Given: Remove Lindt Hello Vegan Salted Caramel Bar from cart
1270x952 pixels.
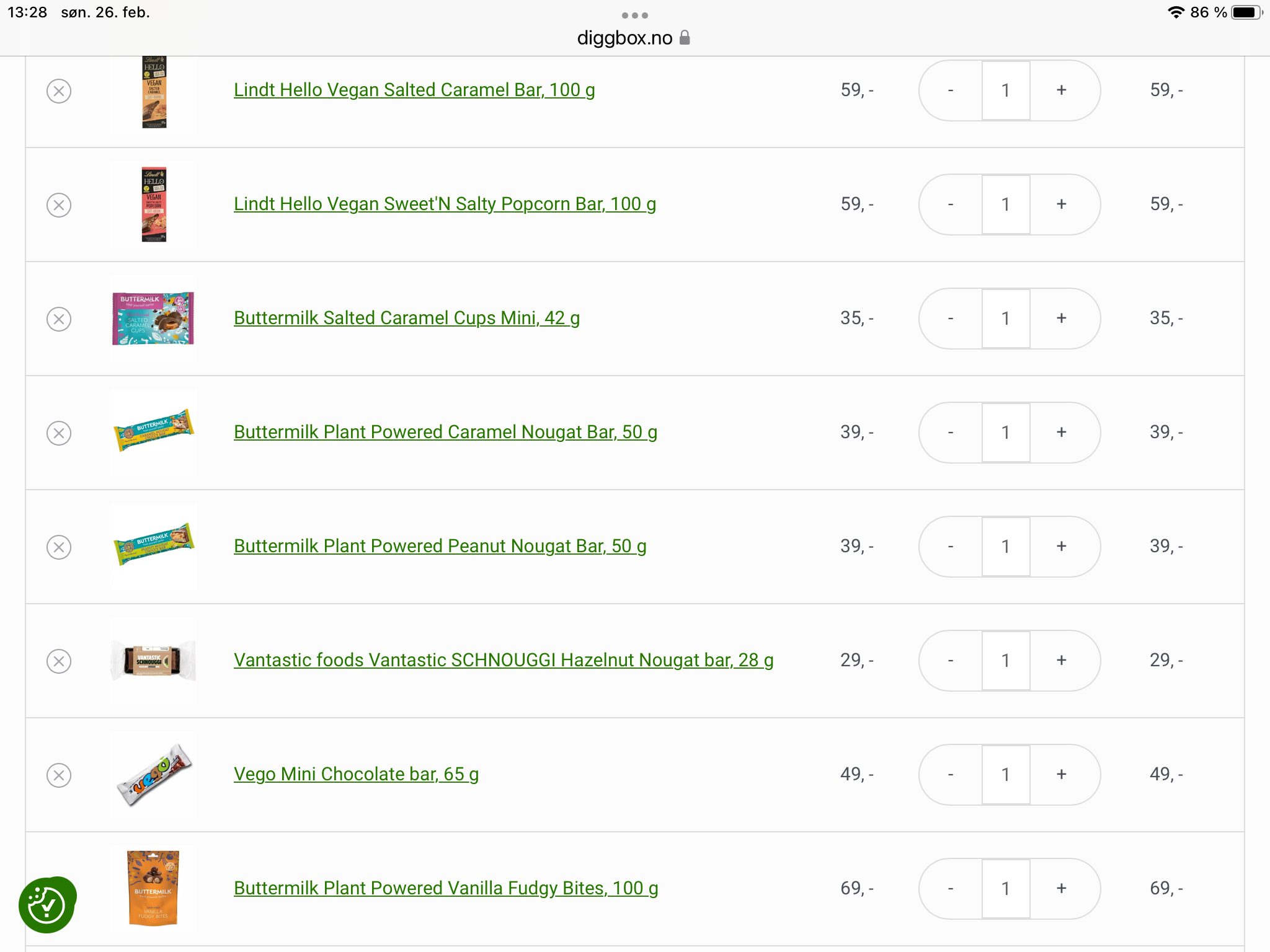Looking at the screenshot, I should [59, 91].
